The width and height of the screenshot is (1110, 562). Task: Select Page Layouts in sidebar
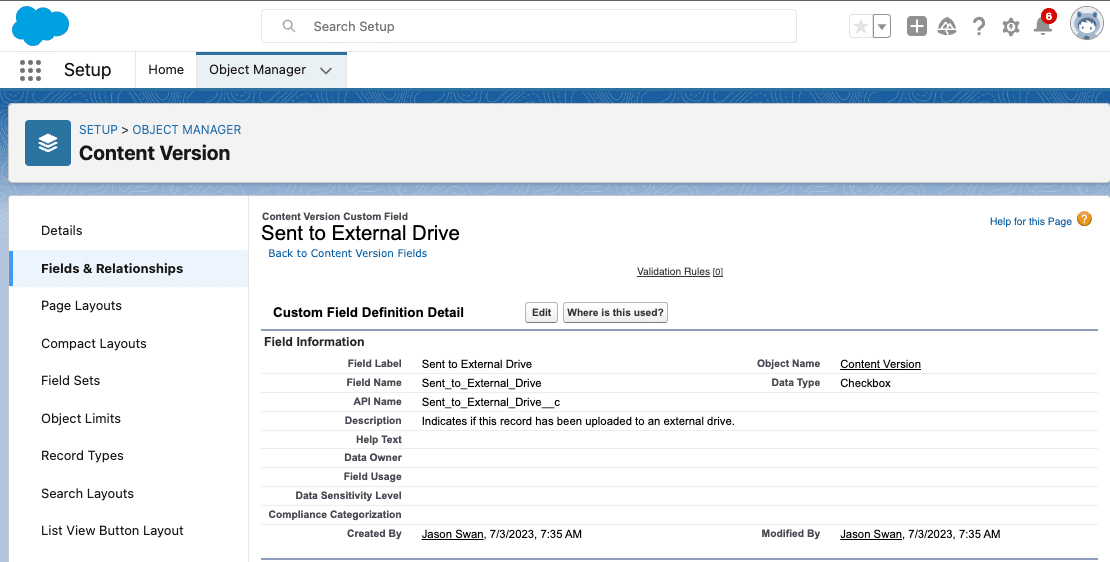pyautogui.click(x=81, y=306)
